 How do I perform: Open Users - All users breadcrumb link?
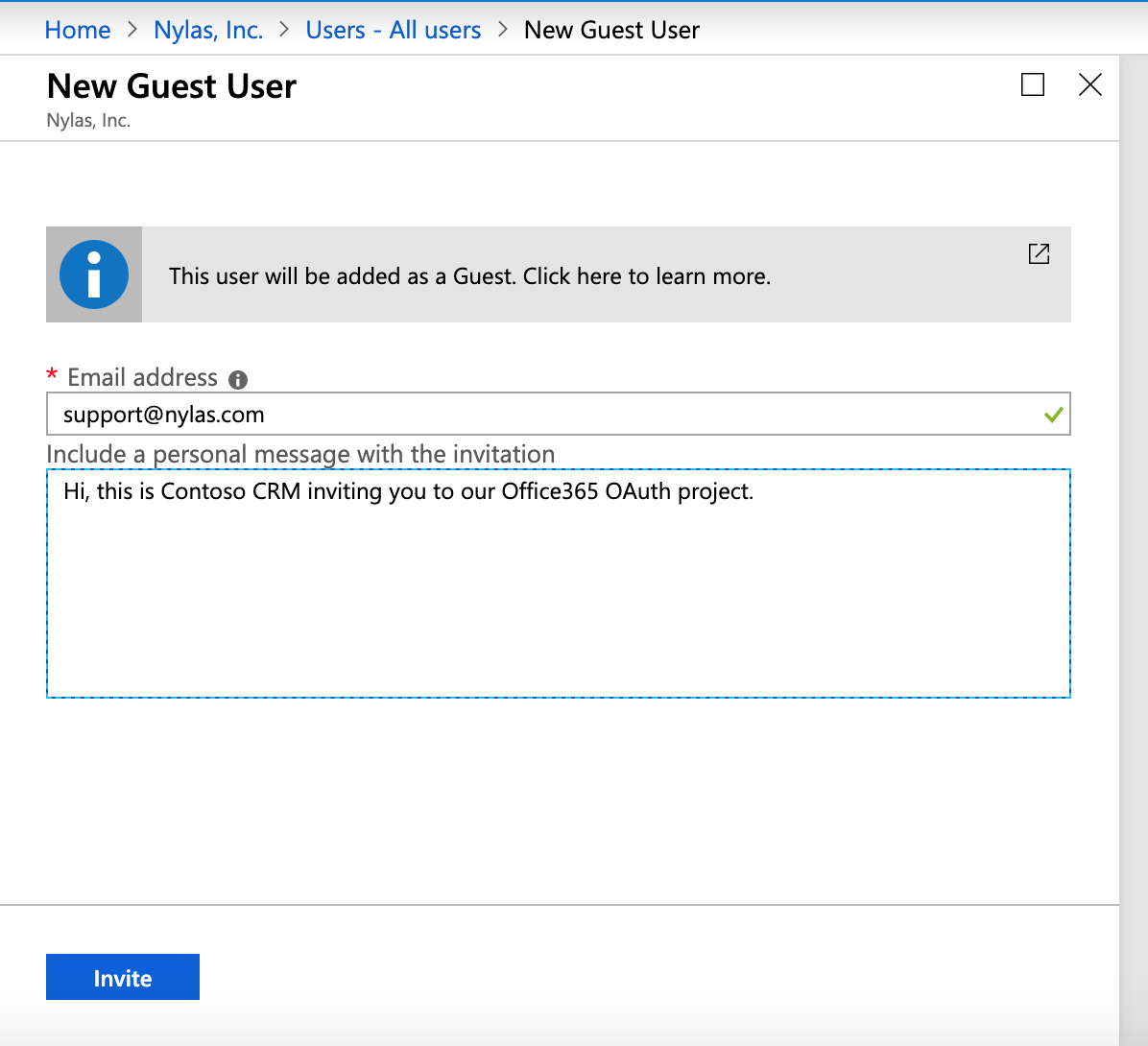pos(393,30)
